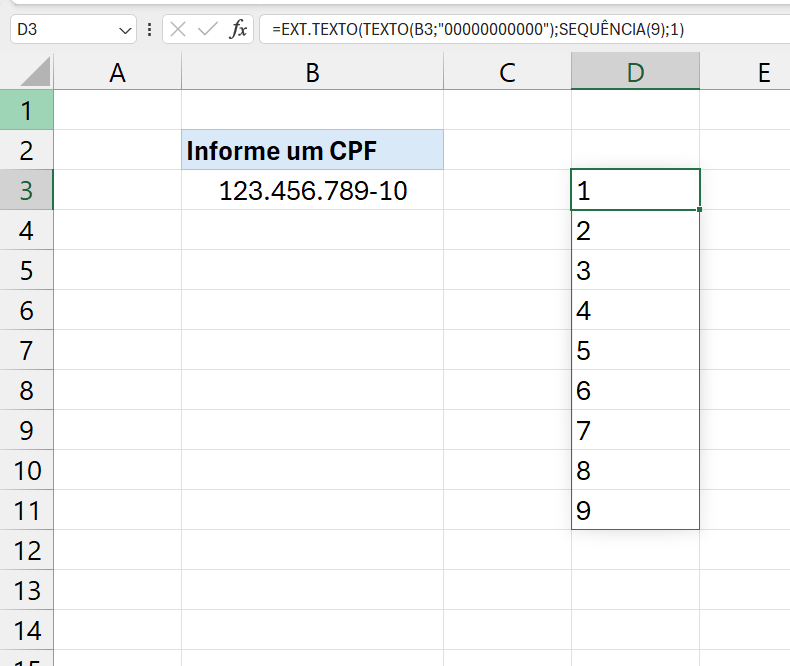
Task: Click the Cancel X formula icon
Action: tap(179, 29)
